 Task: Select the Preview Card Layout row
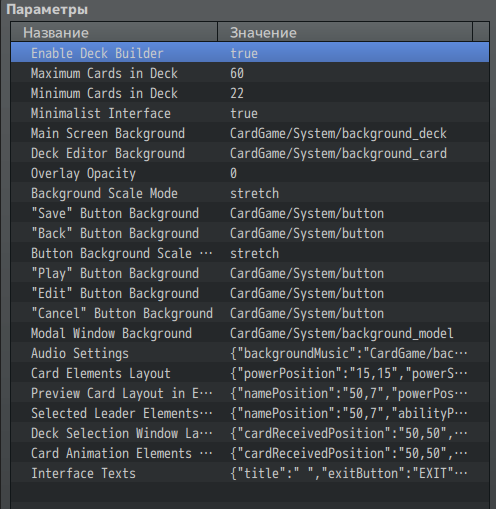pos(250,392)
